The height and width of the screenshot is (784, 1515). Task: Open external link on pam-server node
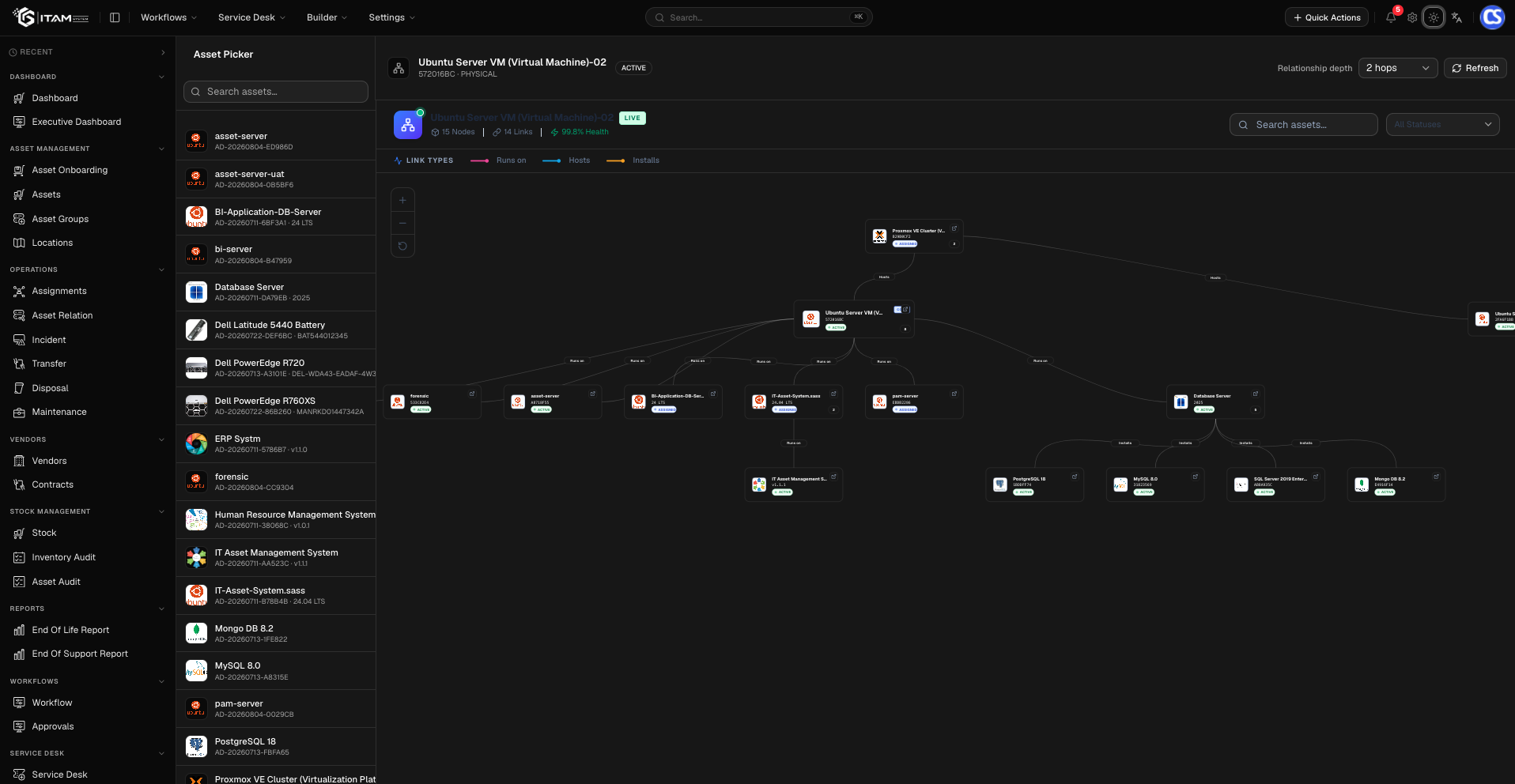coord(954,394)
